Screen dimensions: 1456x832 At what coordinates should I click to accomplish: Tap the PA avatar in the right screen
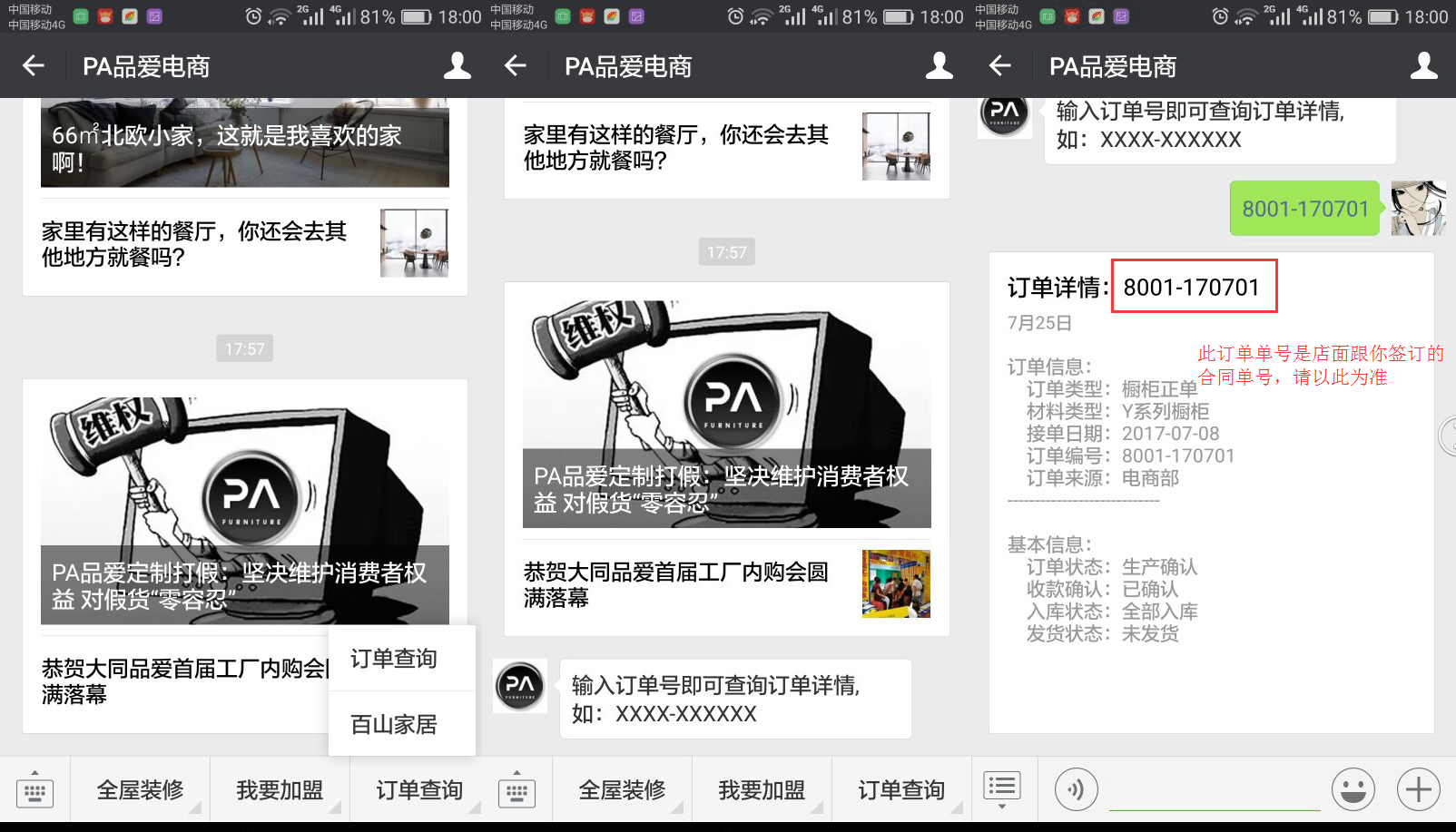[x=1005, y=116]
